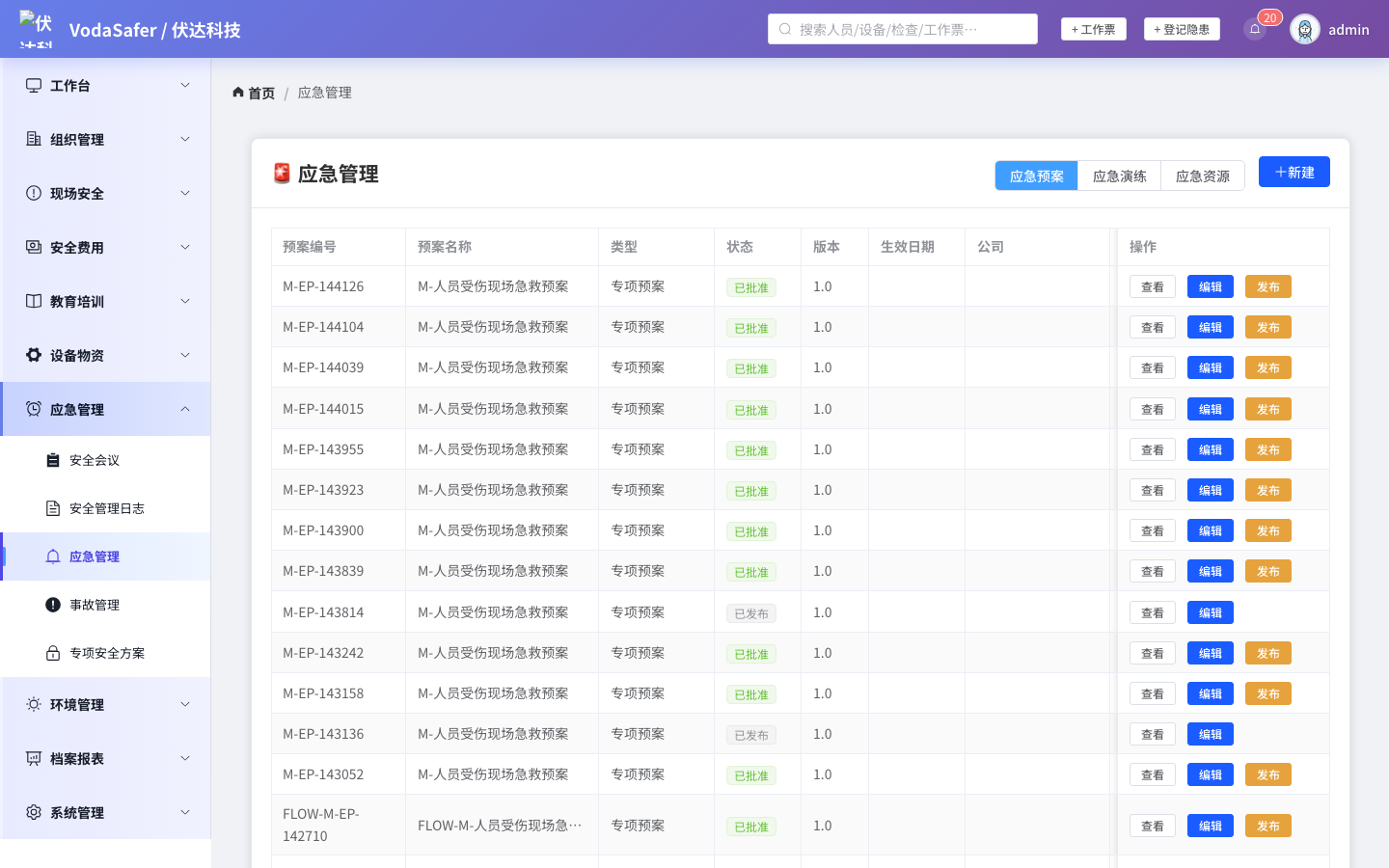
Task: Click the 预案编号 column header
Action: [339, 247]
